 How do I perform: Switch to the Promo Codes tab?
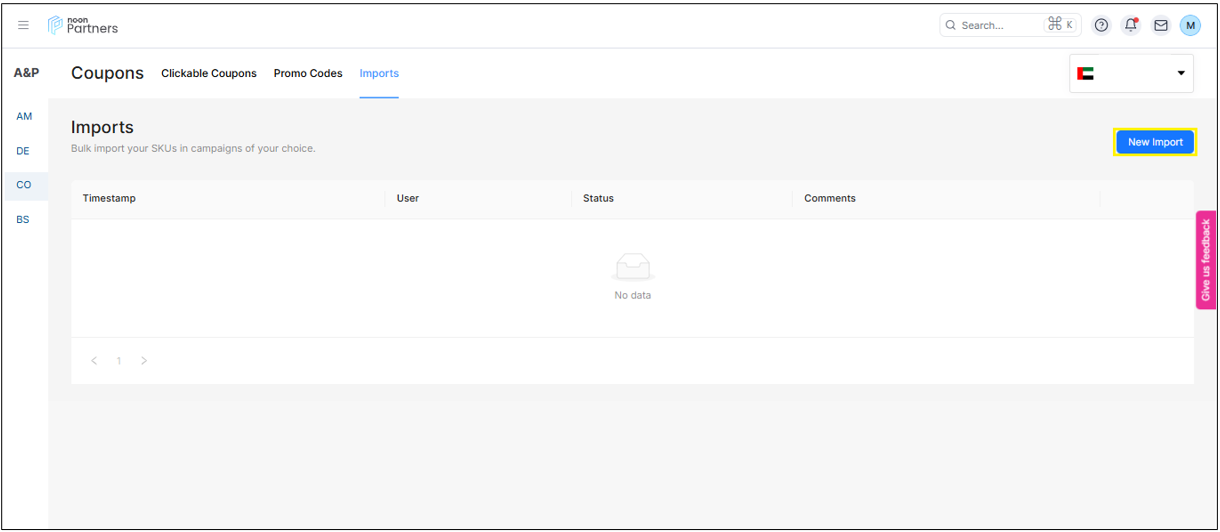point(308,73)
